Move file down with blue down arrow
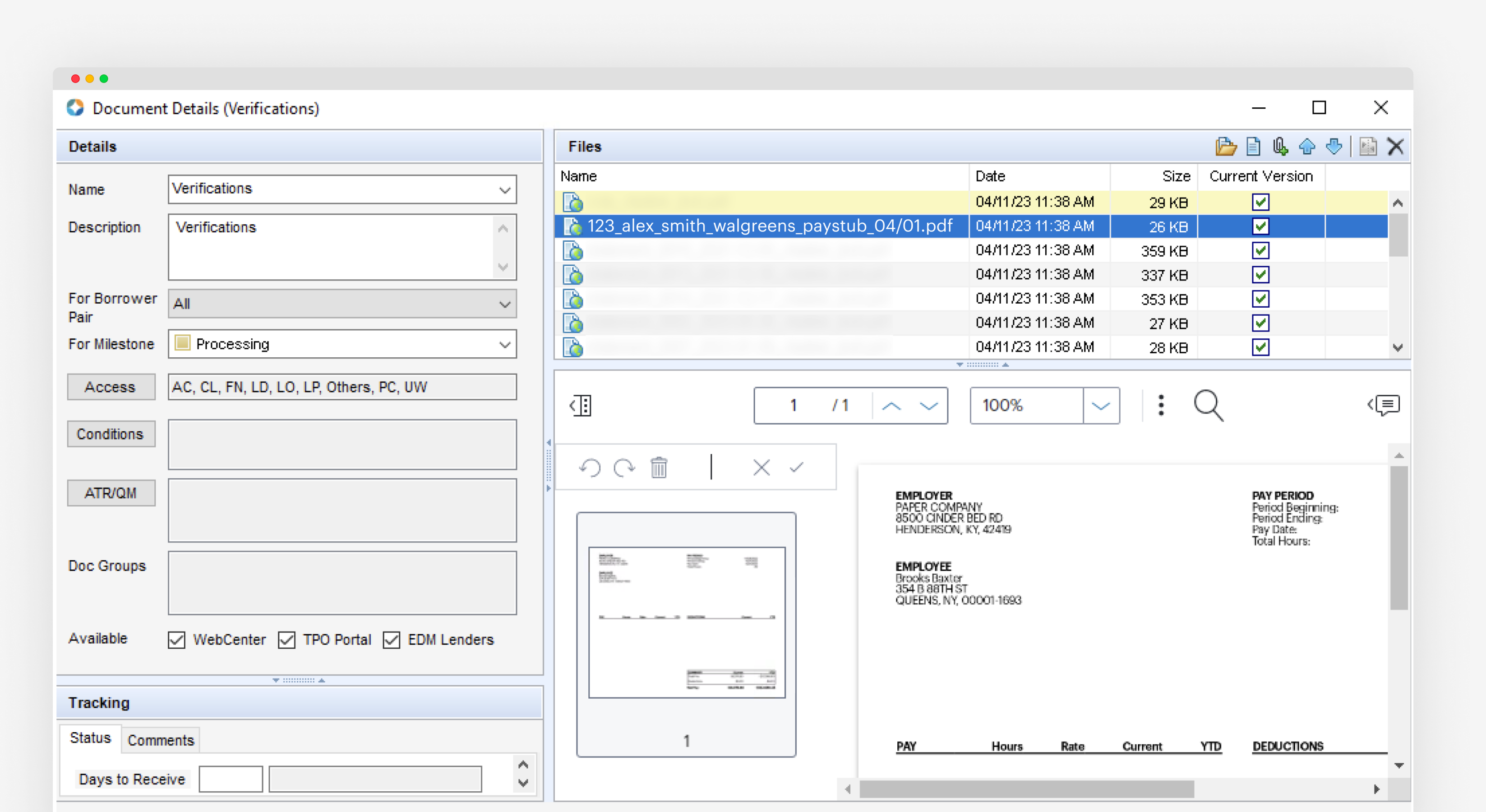 pyautogui.click(x=1334, y=147)
